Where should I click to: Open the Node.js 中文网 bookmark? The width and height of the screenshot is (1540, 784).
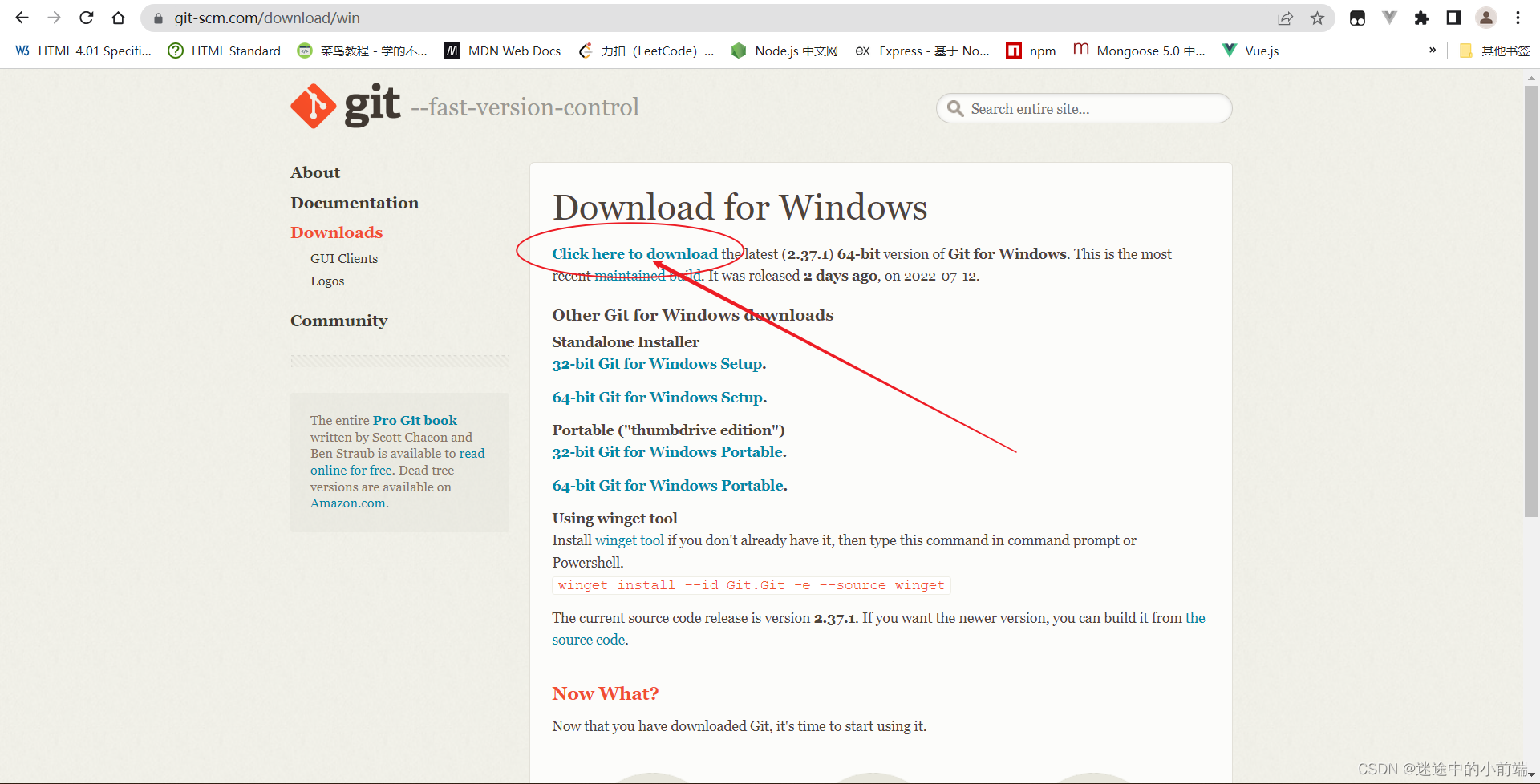click(x=784, y=51)
